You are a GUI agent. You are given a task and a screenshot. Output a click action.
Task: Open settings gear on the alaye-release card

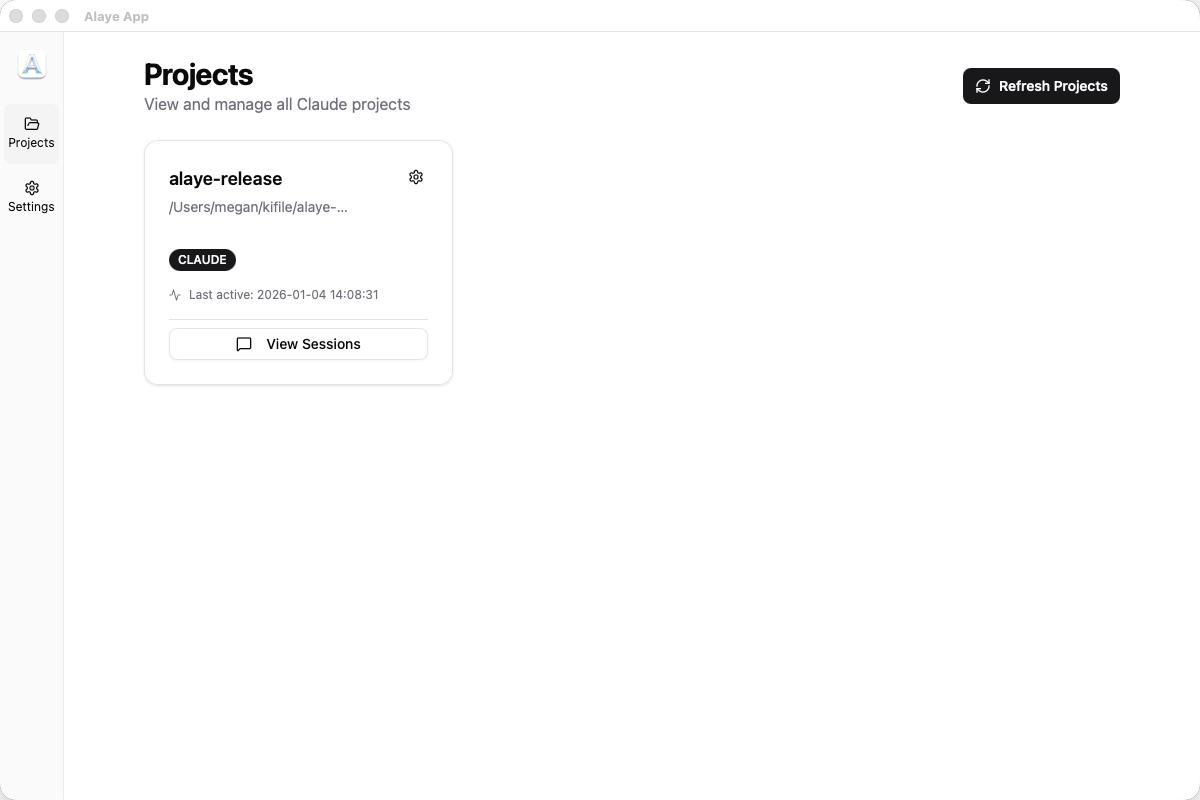pyautogui.click(x=416, y=177)
